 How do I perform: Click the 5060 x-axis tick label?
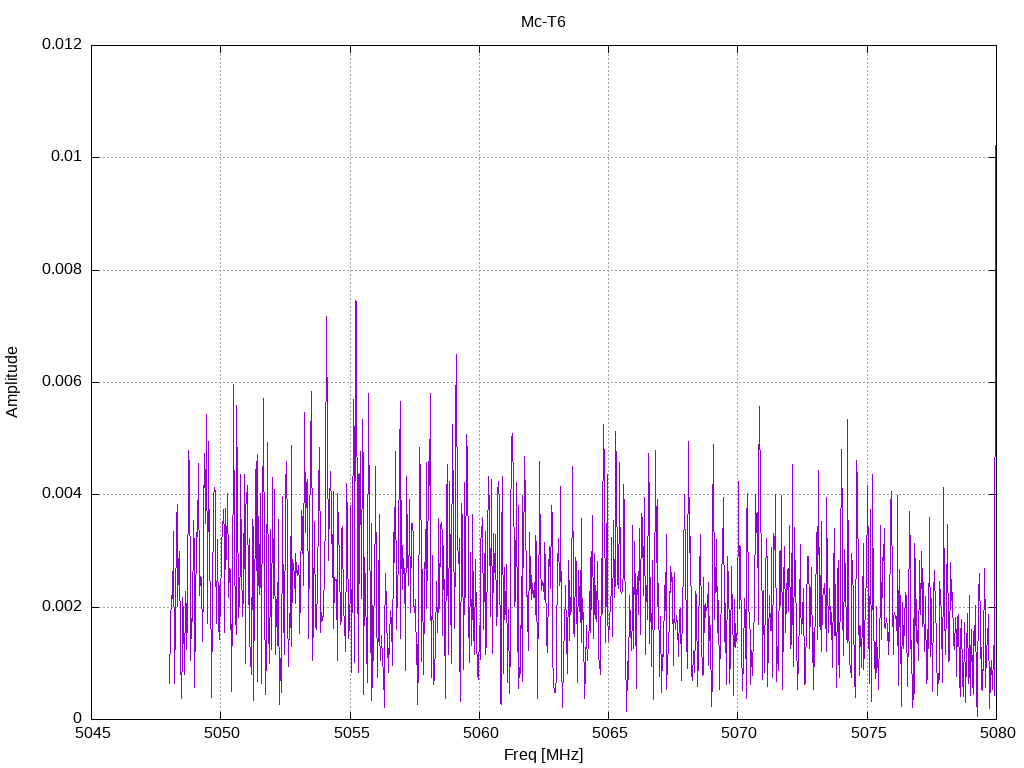pos(481,733)
